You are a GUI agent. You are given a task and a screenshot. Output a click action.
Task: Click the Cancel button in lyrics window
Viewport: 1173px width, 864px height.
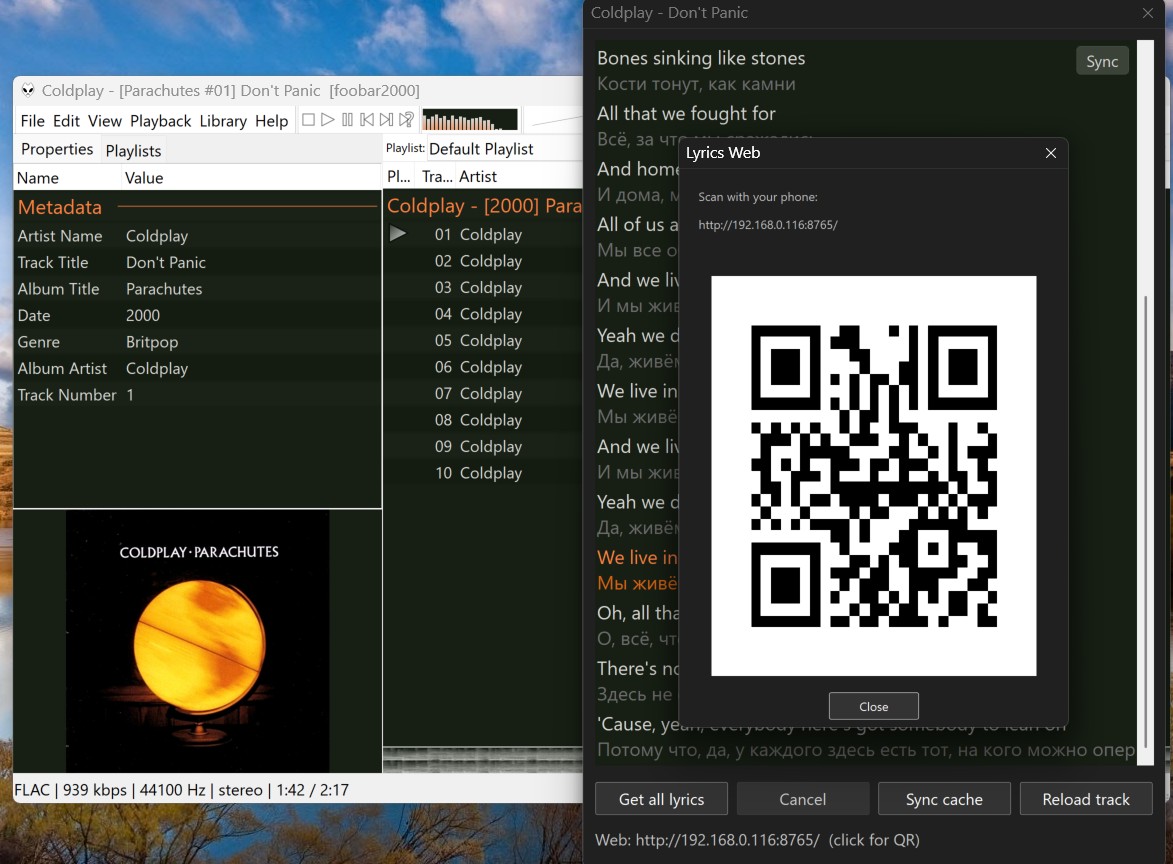pos(803,799)
